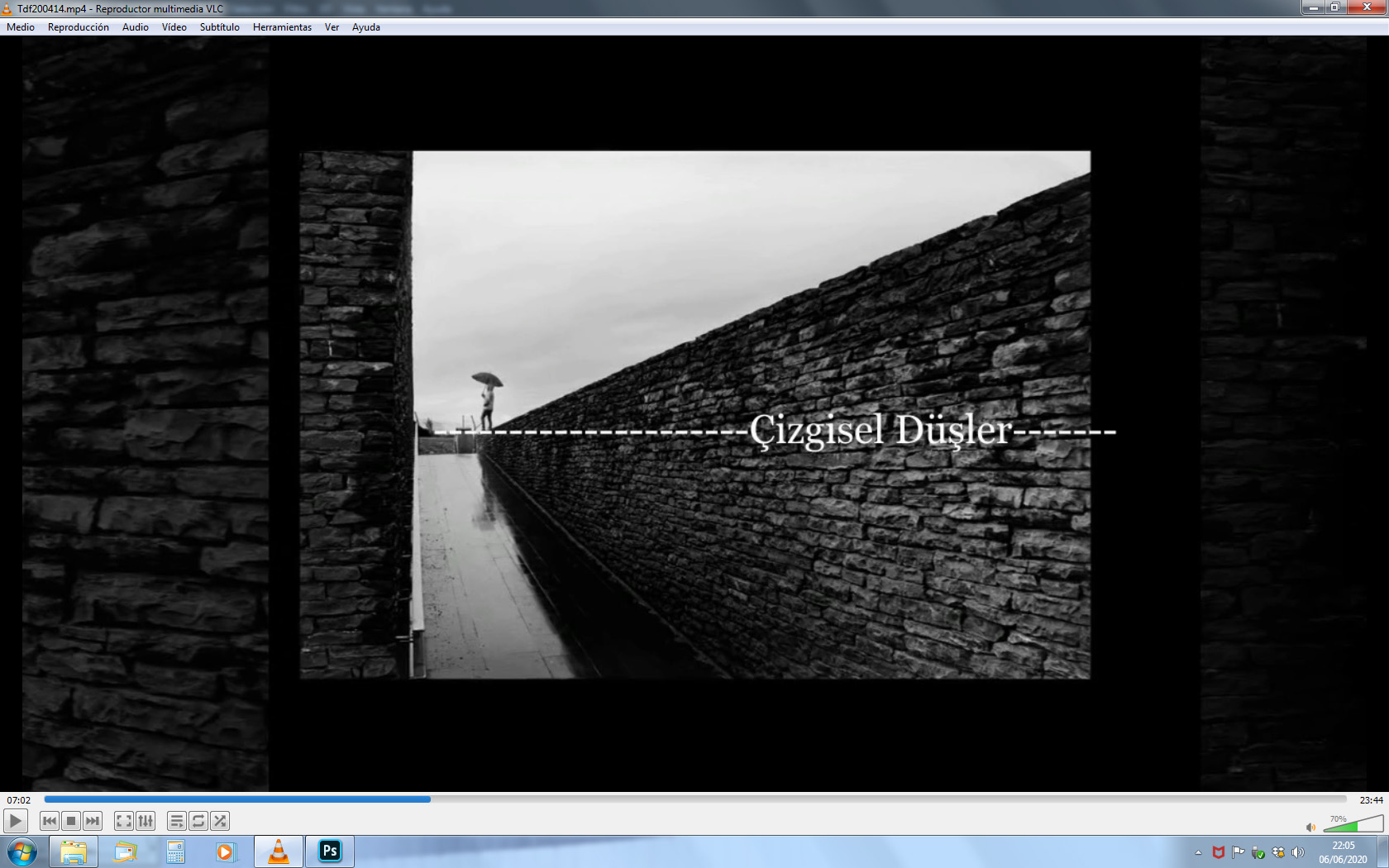
Task: Skip to the next media track
Action: (x=93, y=821)
